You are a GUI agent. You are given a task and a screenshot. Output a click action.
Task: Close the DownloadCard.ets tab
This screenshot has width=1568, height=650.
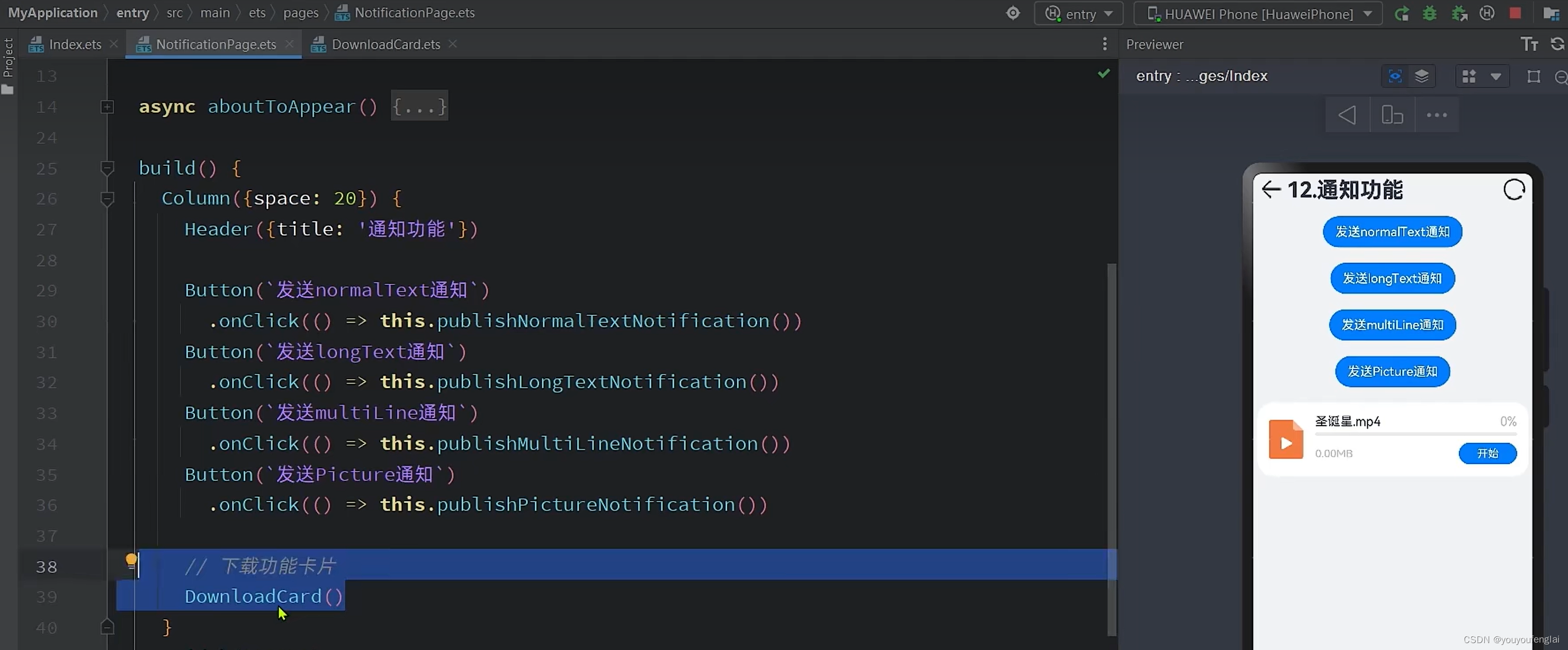coord(452,44)
